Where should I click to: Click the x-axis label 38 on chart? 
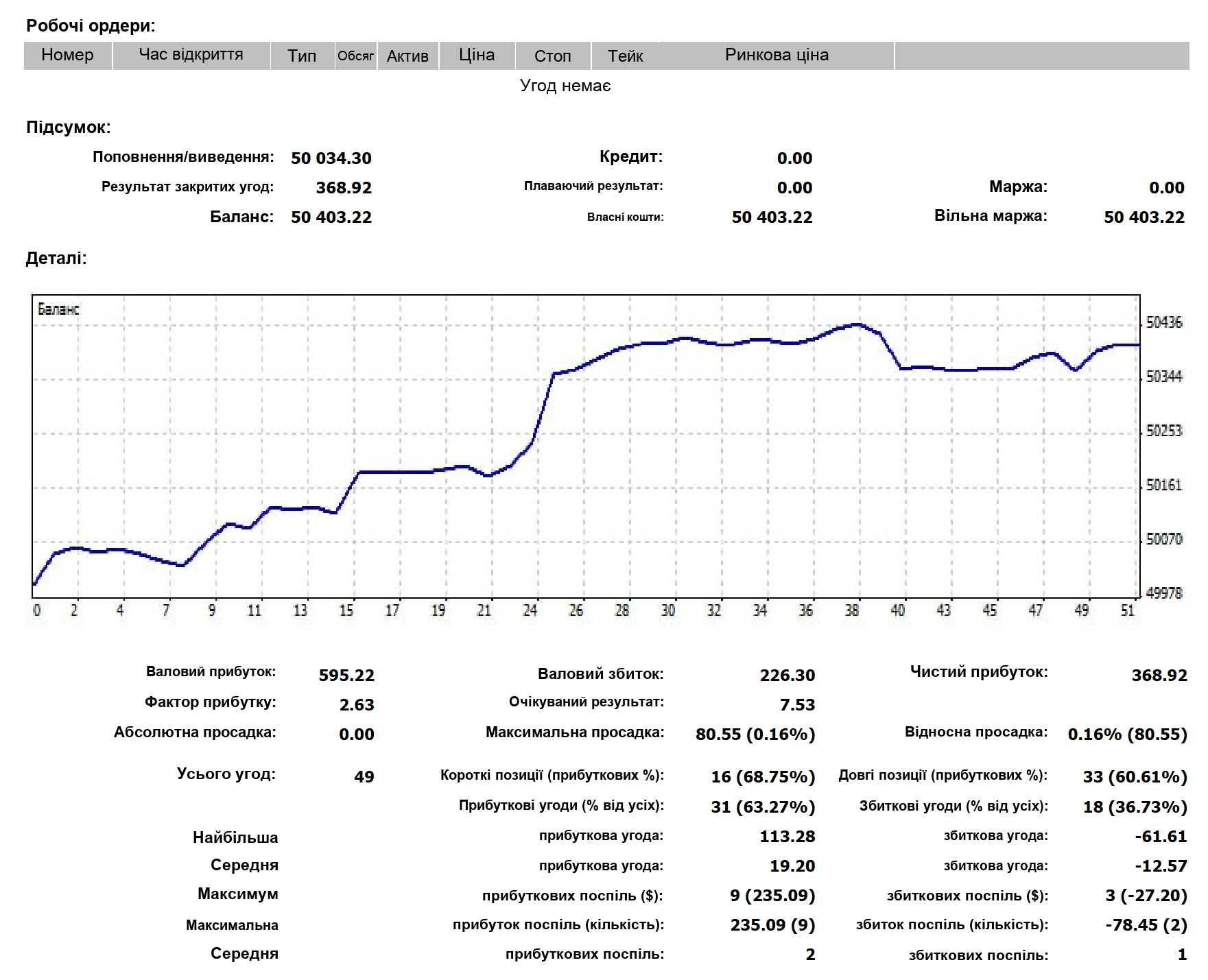[852, 610]
